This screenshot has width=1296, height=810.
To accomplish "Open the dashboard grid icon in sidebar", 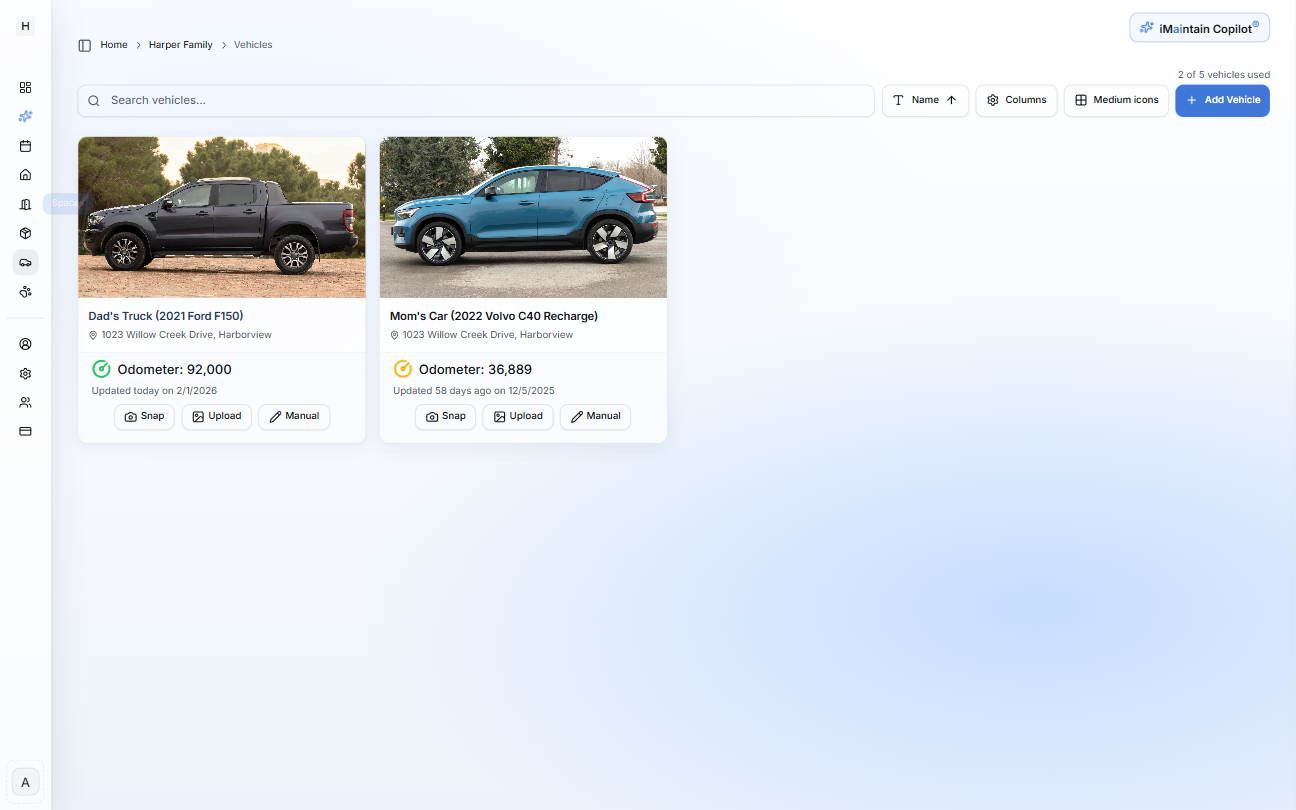I will coord(25,87).
